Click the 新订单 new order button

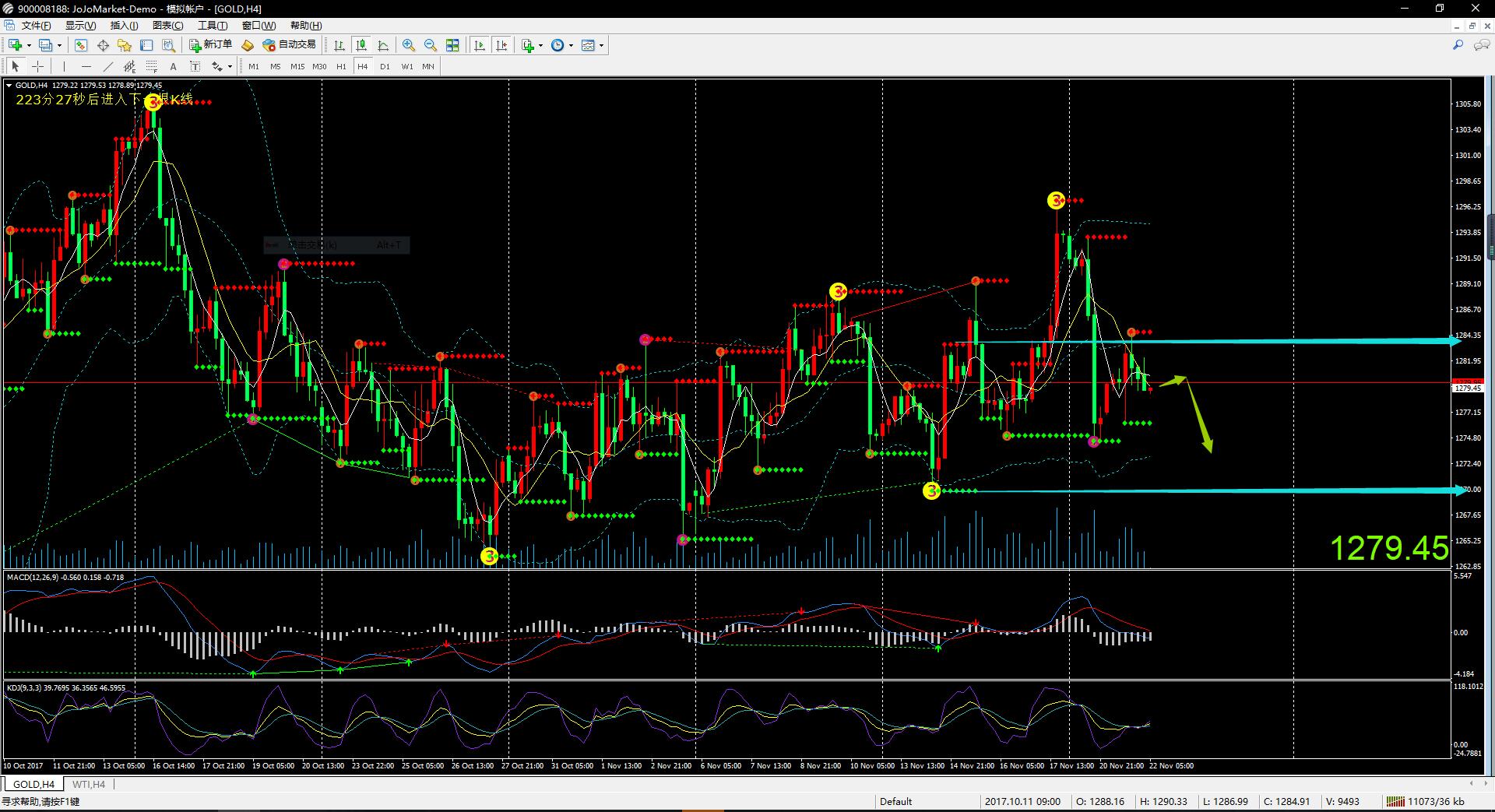210,45
